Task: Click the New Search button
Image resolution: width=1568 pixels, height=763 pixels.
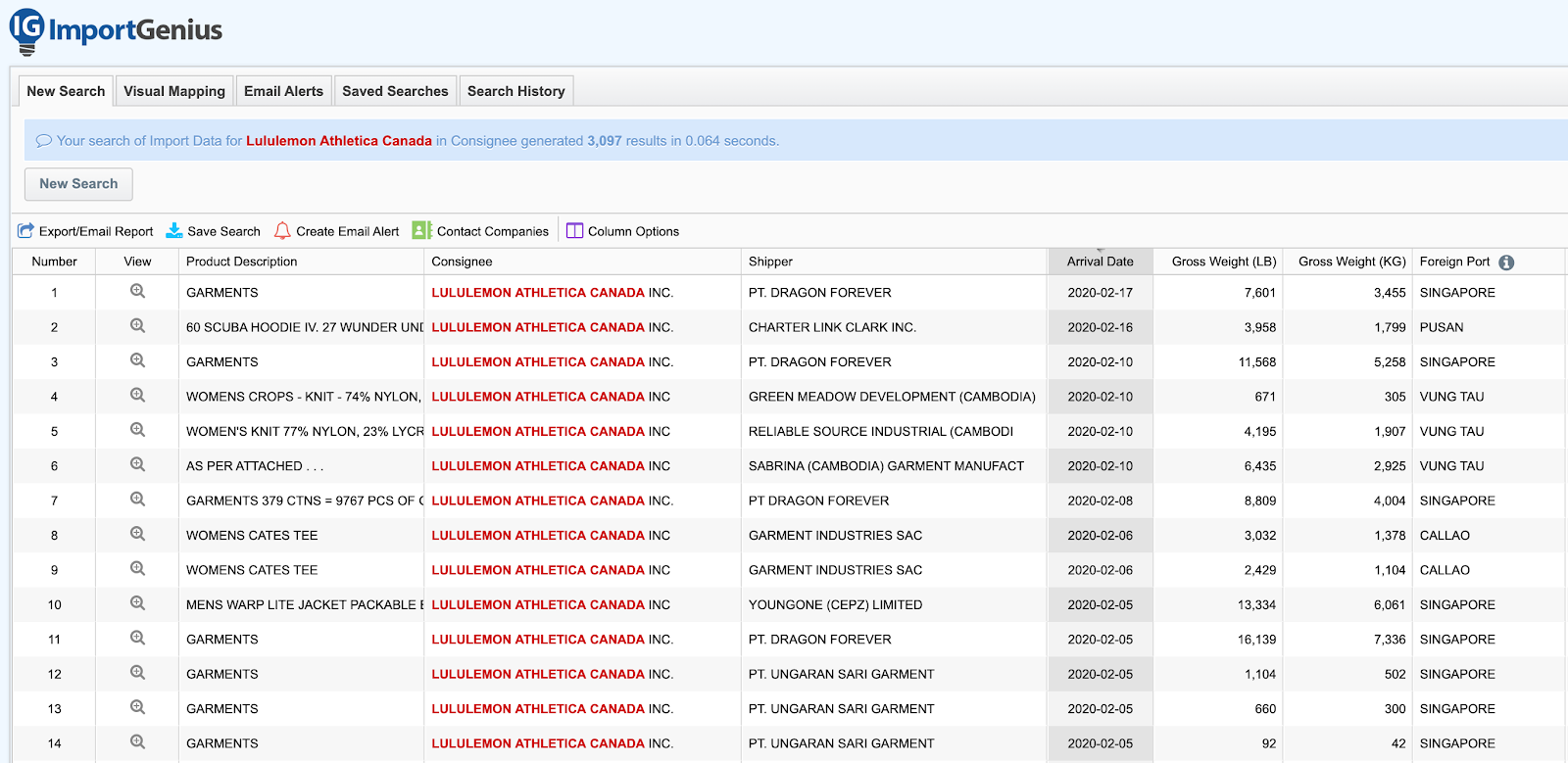Action: (x=78, y=184)
